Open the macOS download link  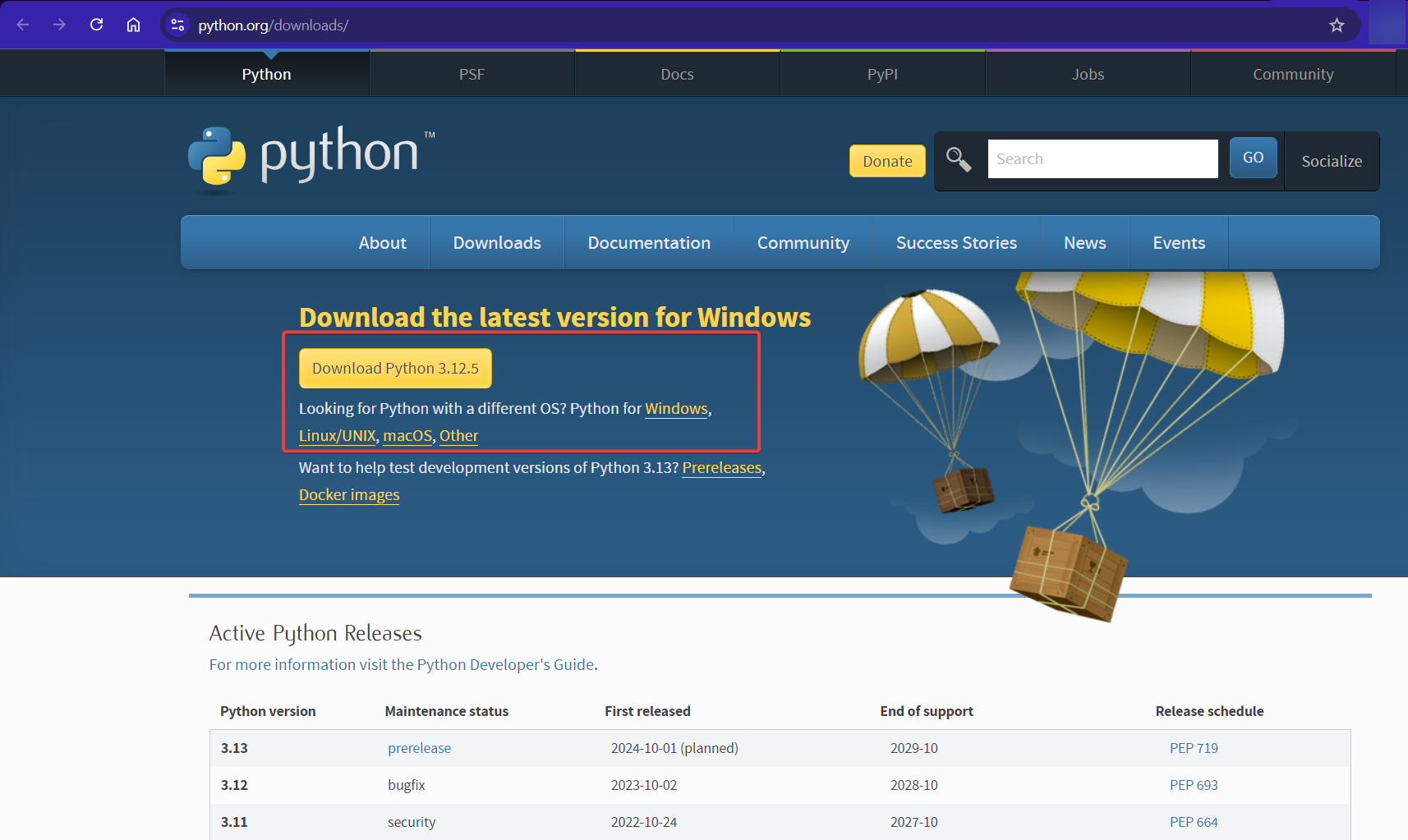407,435
